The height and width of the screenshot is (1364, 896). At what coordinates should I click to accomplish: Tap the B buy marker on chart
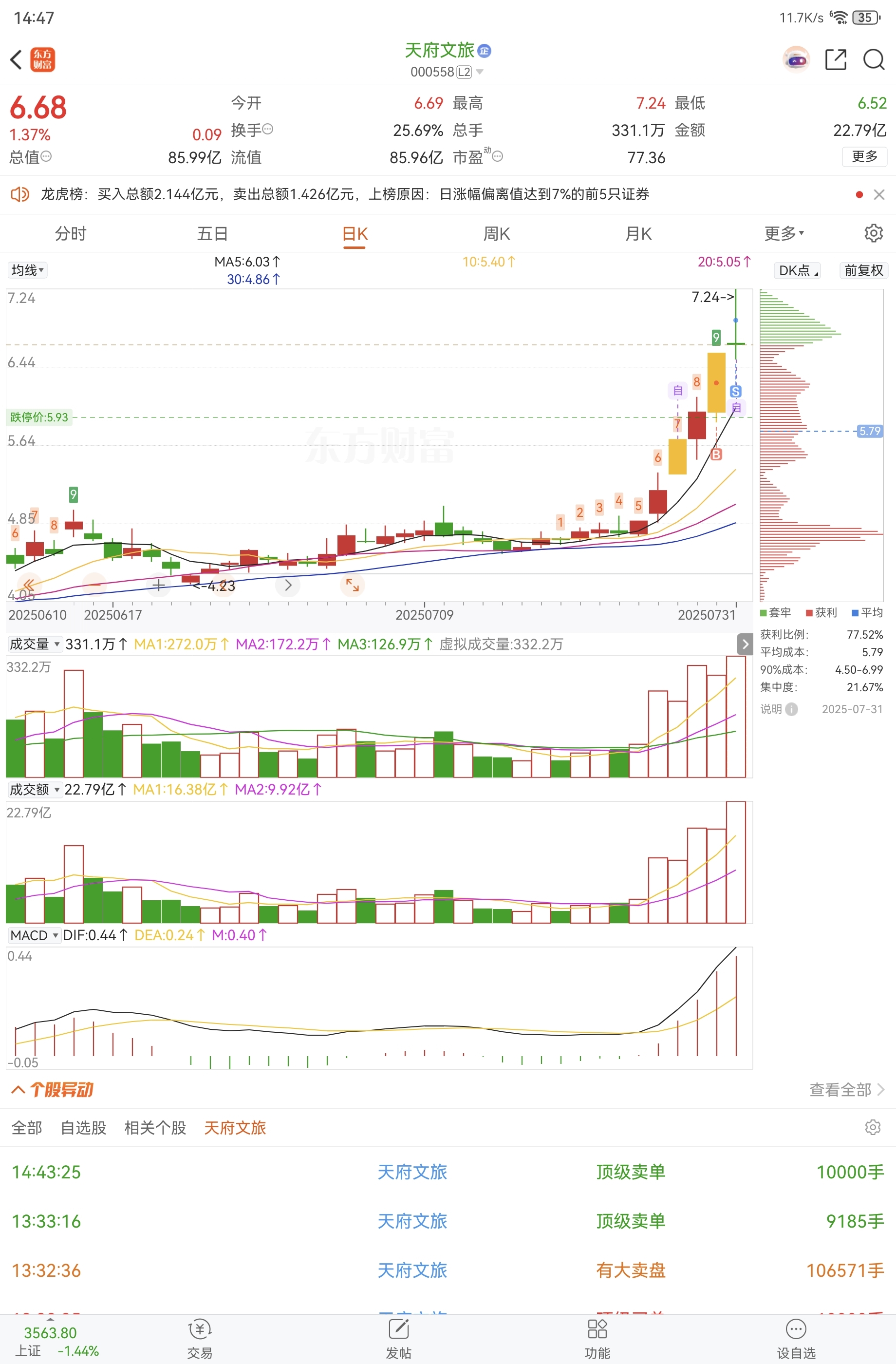(x=716, y=455)
